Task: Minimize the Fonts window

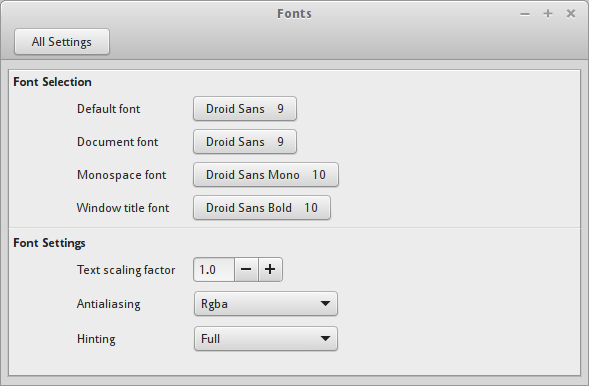Action: coord(525,14)
